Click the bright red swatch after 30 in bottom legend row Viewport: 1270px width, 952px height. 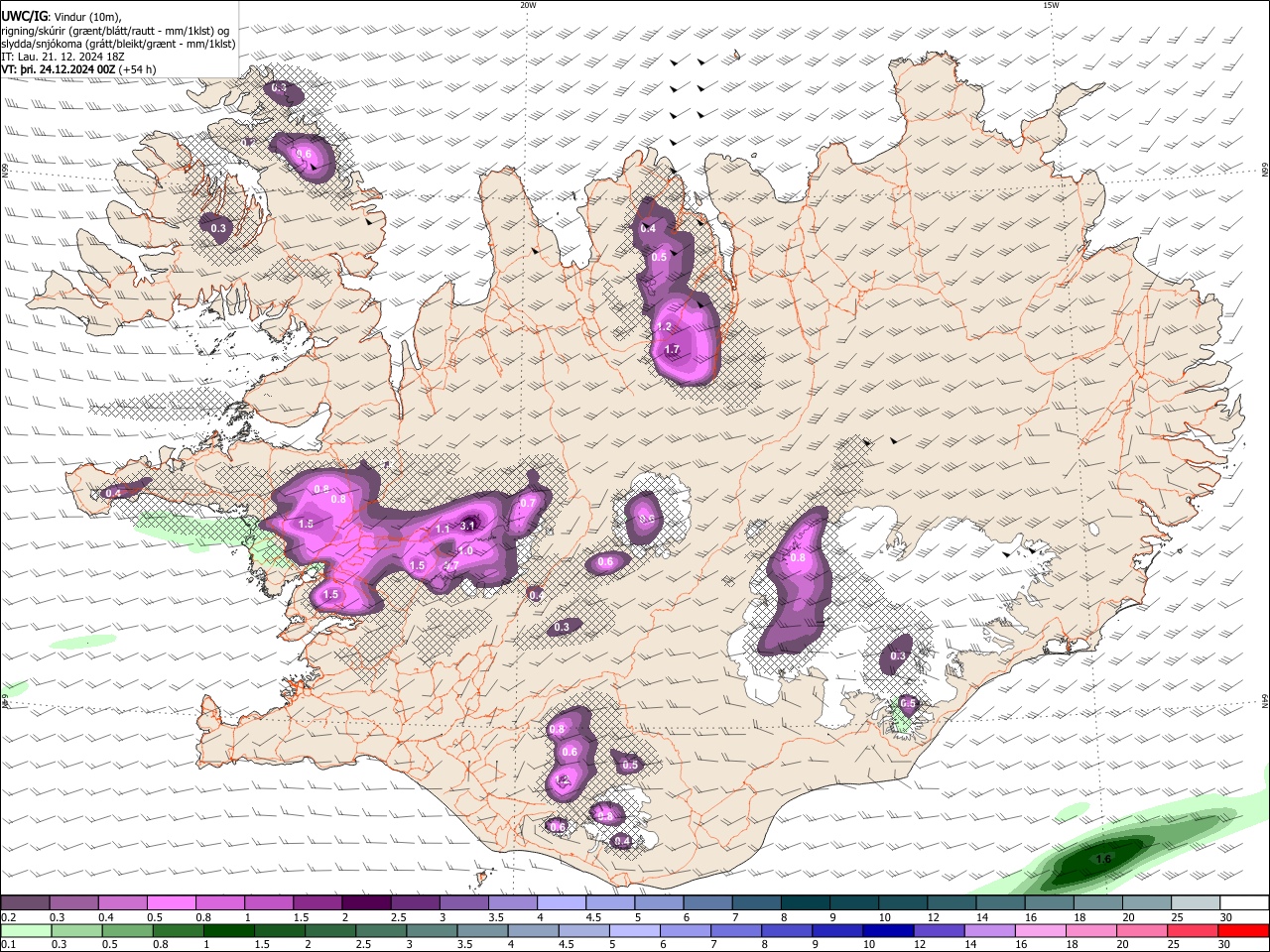pos(1242,930)
